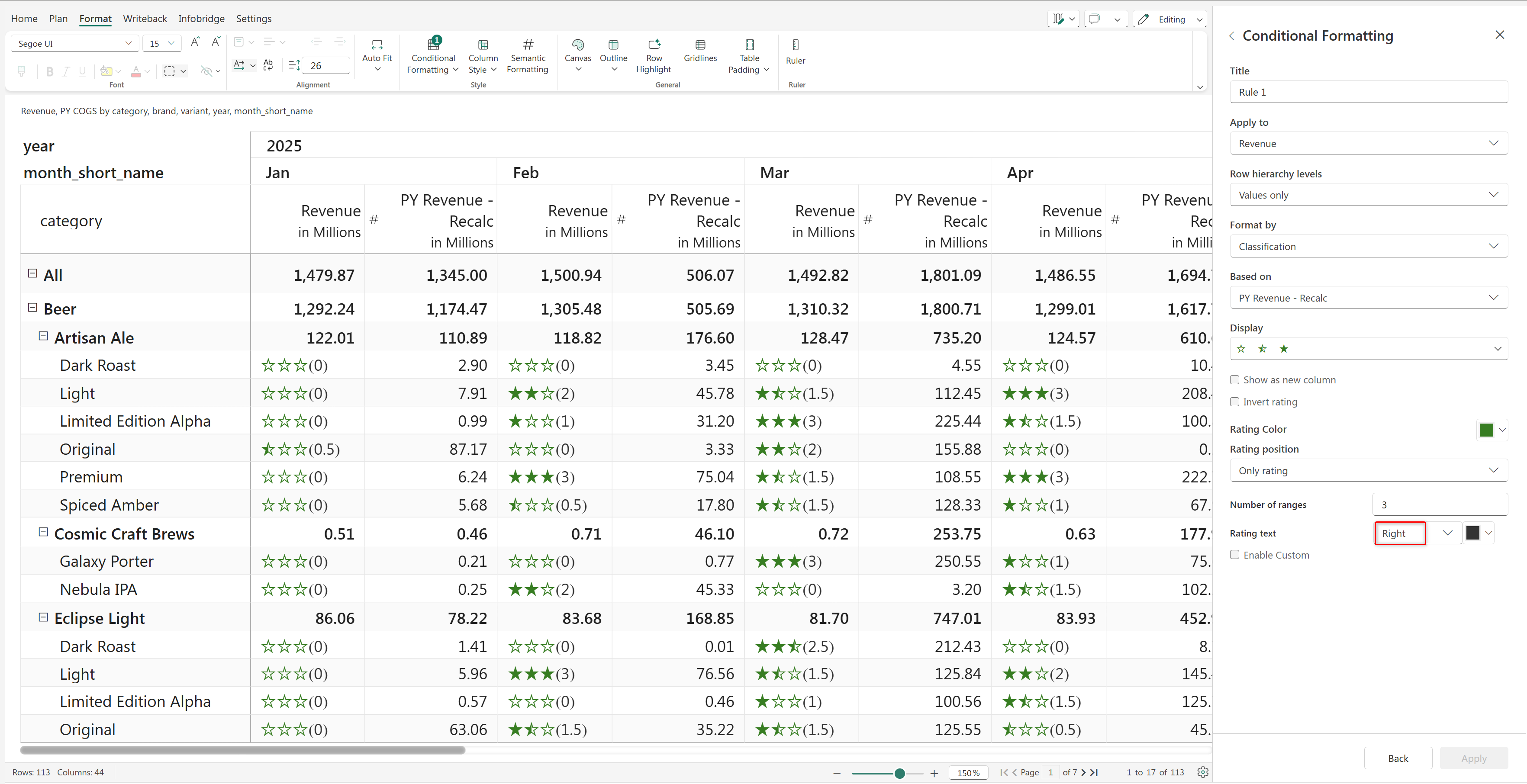Click the Semantic Formatting icon
1527x784 pixels.
527,45
